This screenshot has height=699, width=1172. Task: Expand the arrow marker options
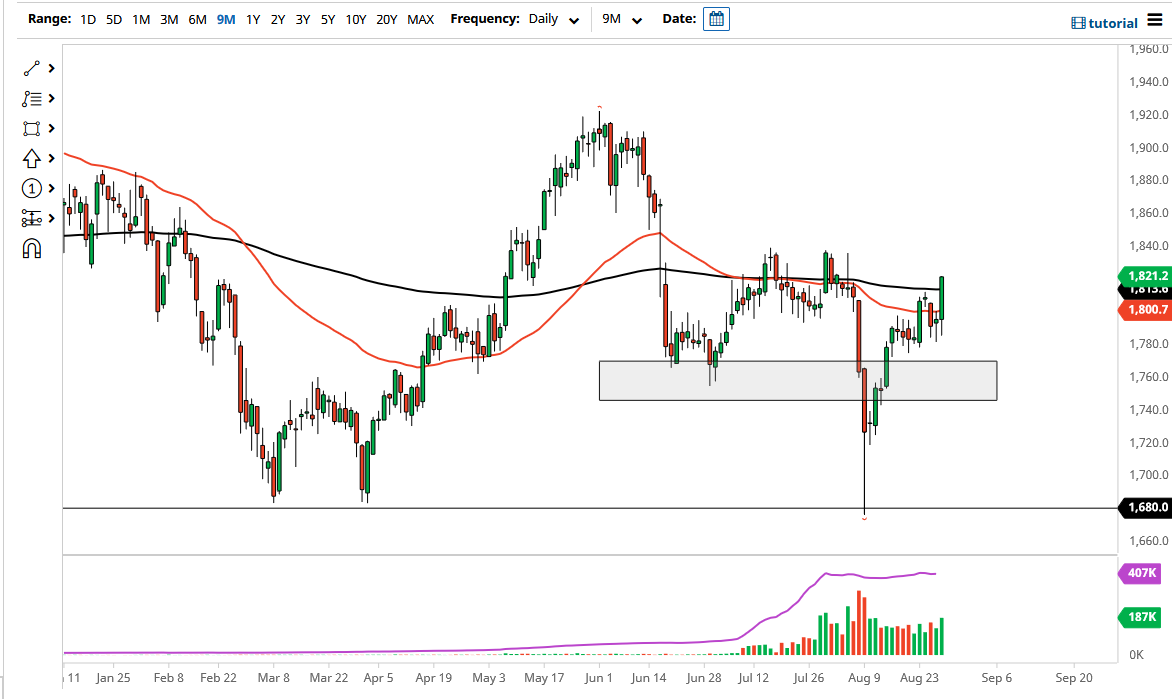[x=52, y=158]
